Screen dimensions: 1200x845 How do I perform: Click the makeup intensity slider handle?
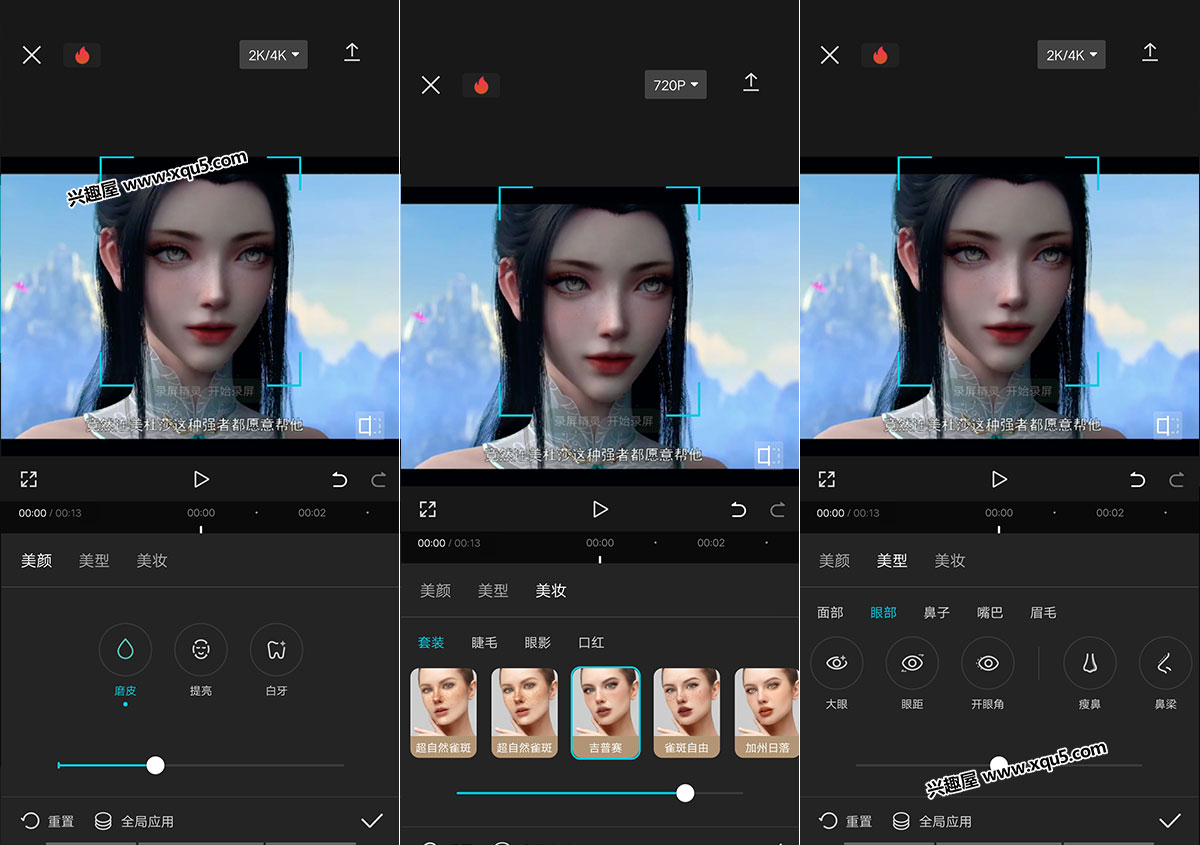[x=685, y=793]
